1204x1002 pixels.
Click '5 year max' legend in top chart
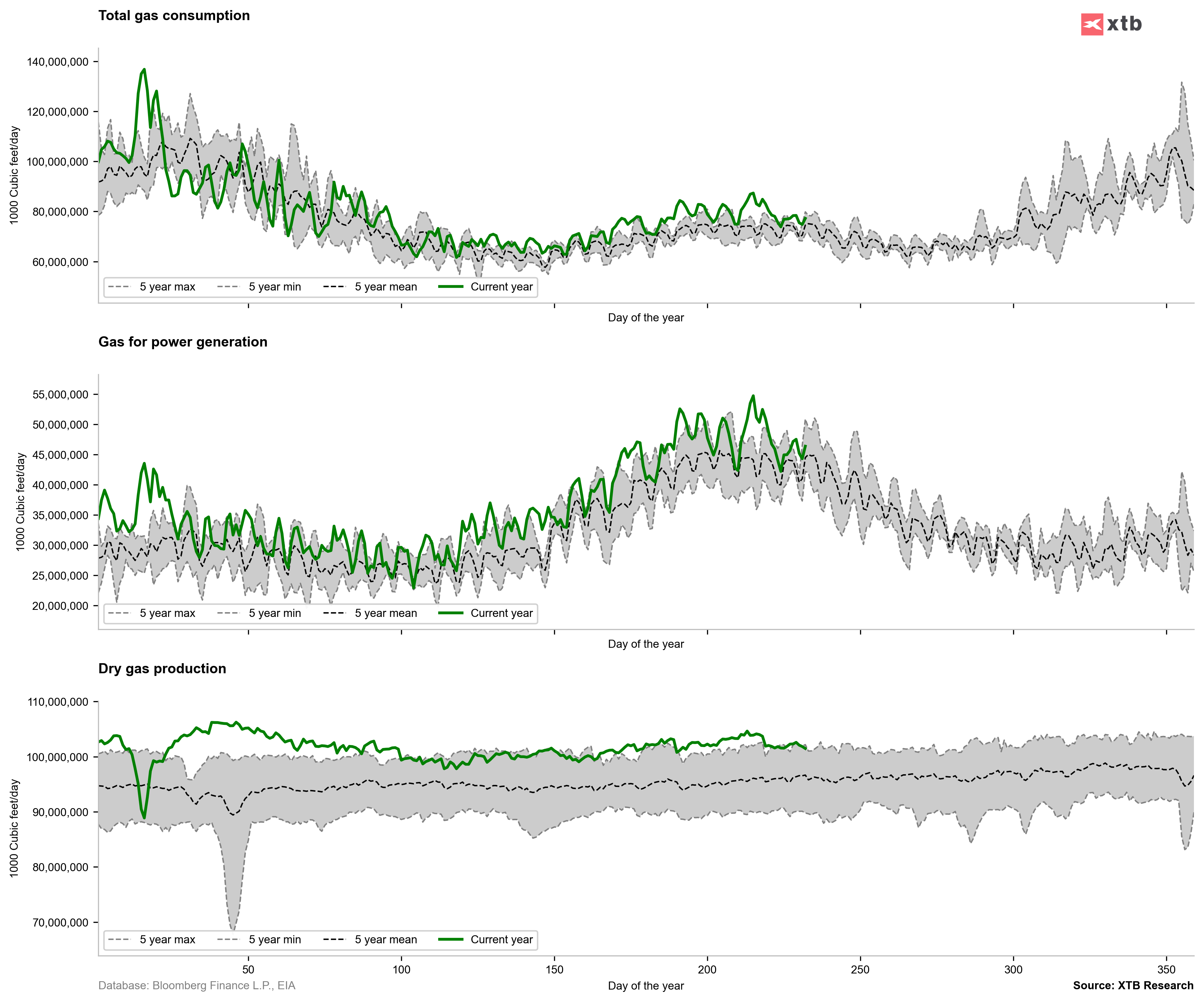(x=167, y=286)
